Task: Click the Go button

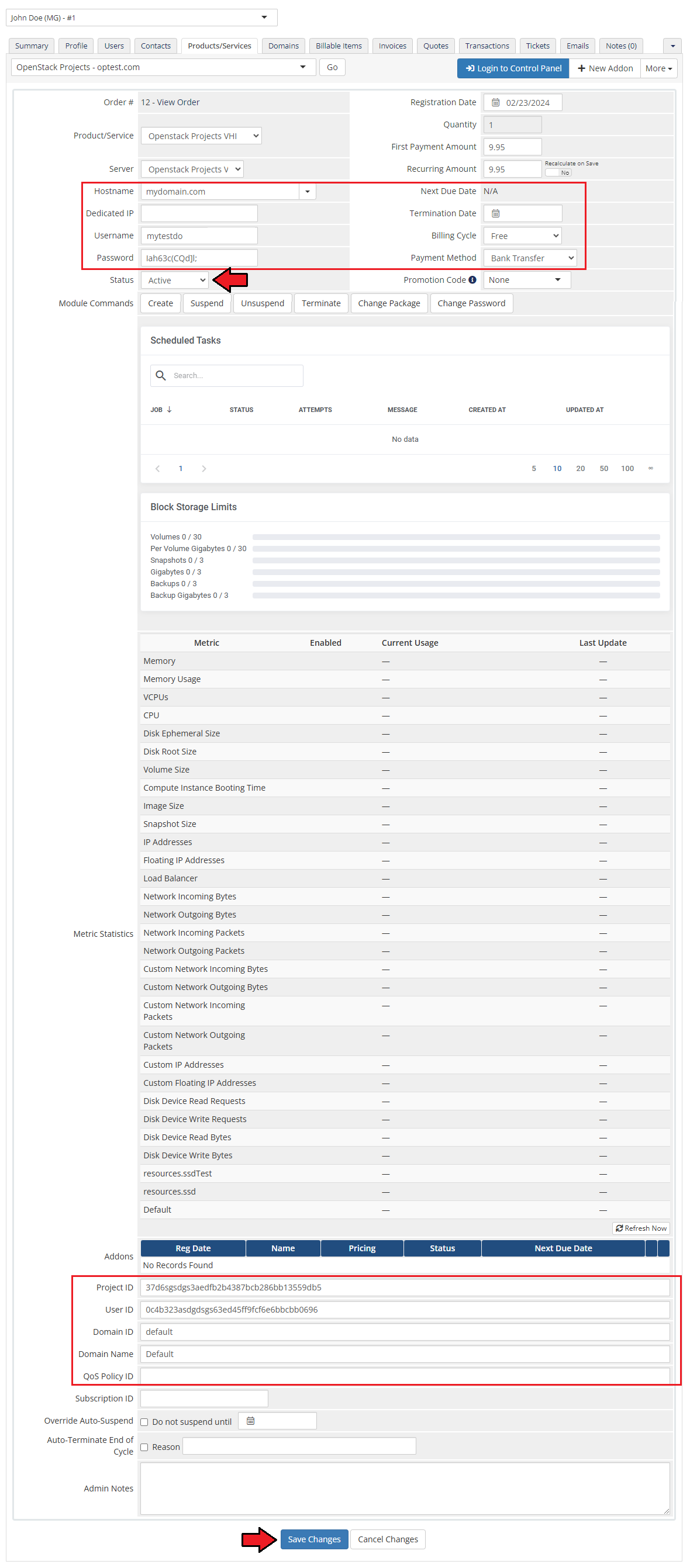Action: 332,67
